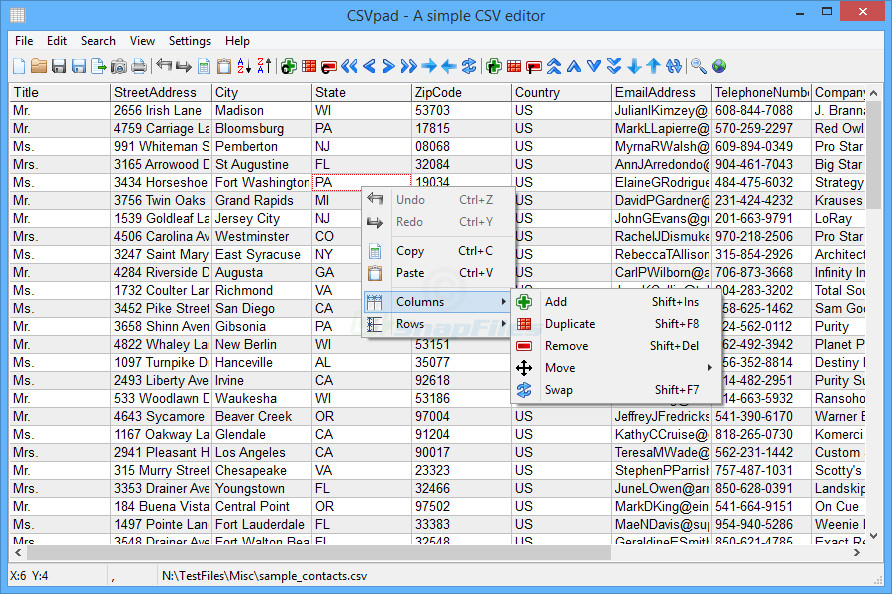
Task: Click the globe icon in the toolbar
Action: [x=718, y=66]
